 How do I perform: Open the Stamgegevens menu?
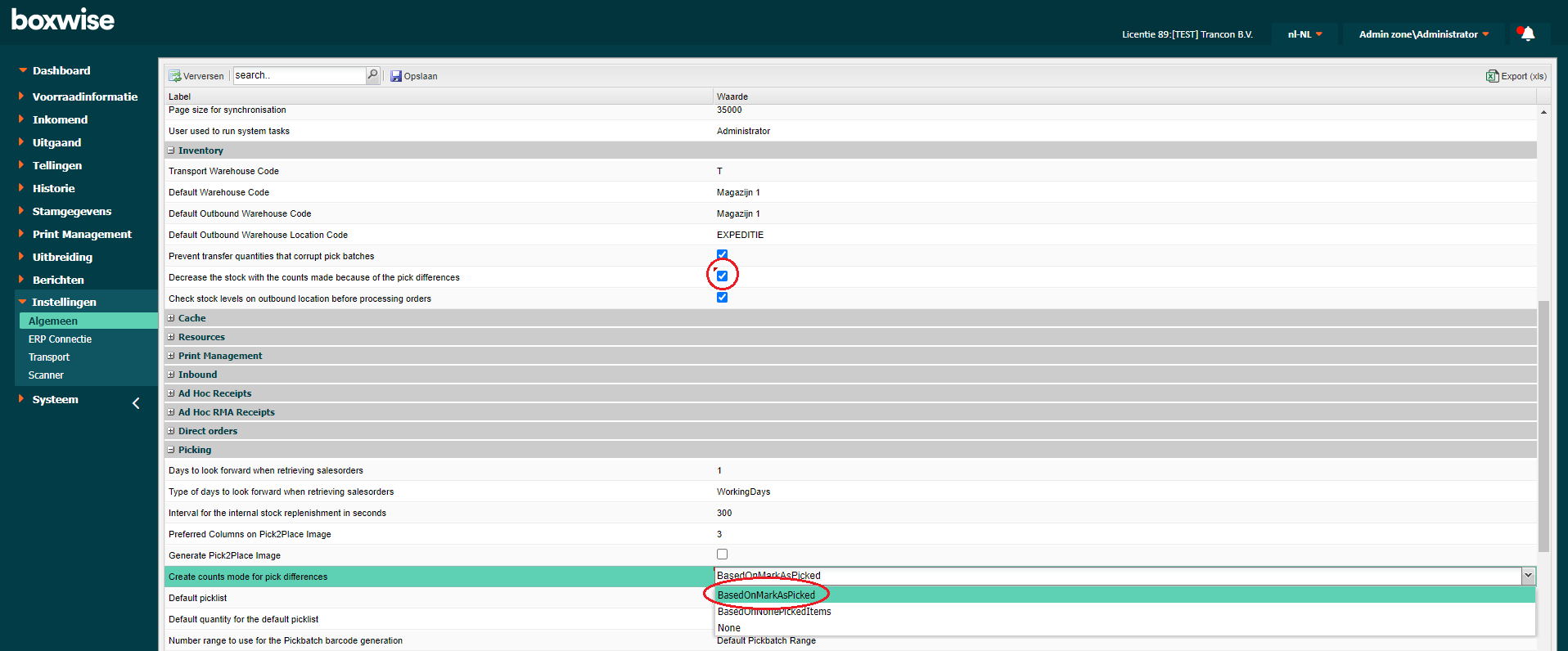pyautogui.click(x=72, y=211)
